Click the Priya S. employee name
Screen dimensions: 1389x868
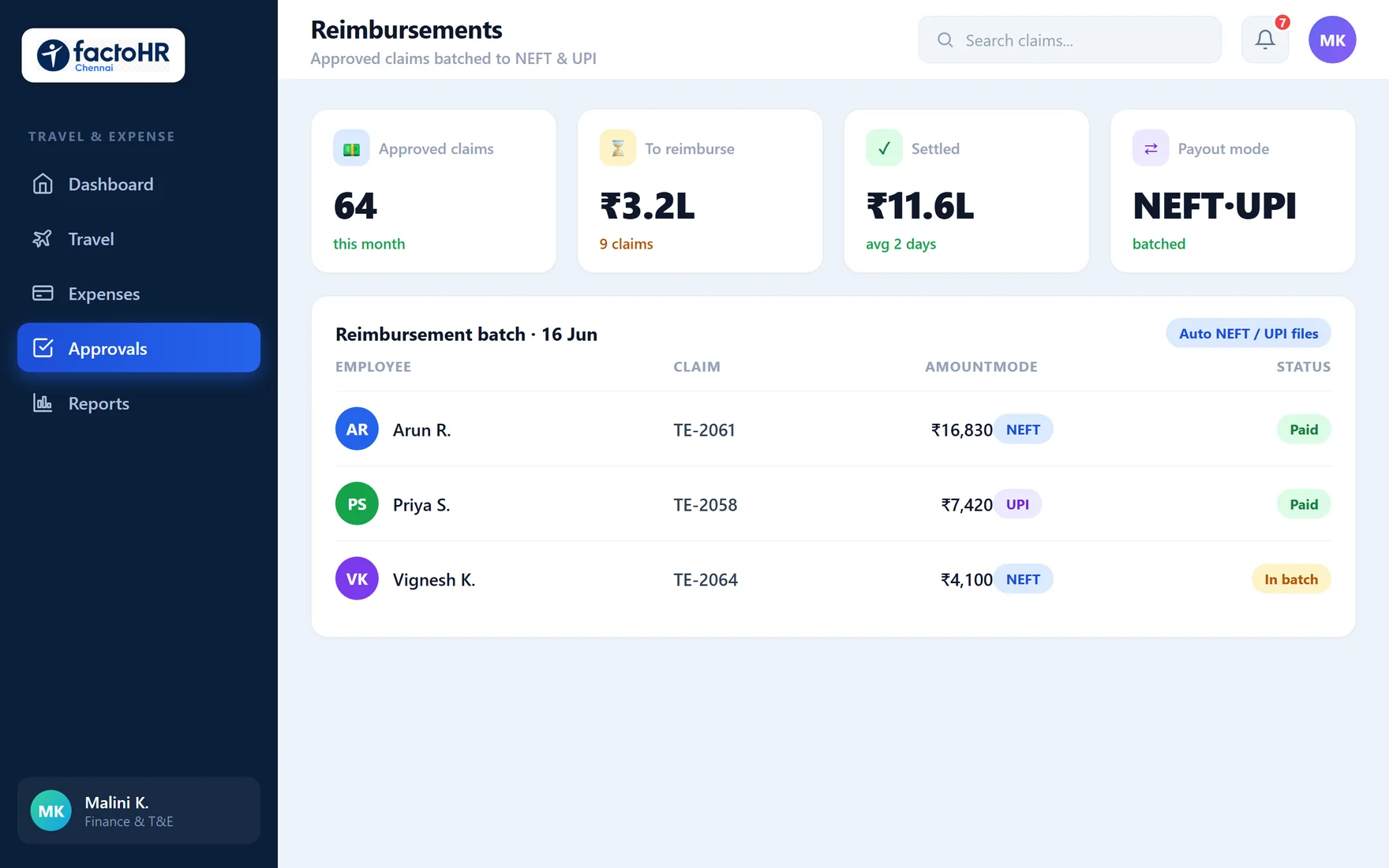coord(421,505)
